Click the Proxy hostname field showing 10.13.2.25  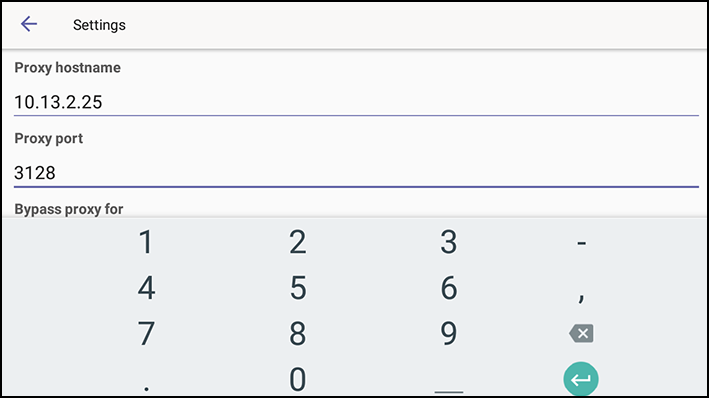click(x=356, y=102)
